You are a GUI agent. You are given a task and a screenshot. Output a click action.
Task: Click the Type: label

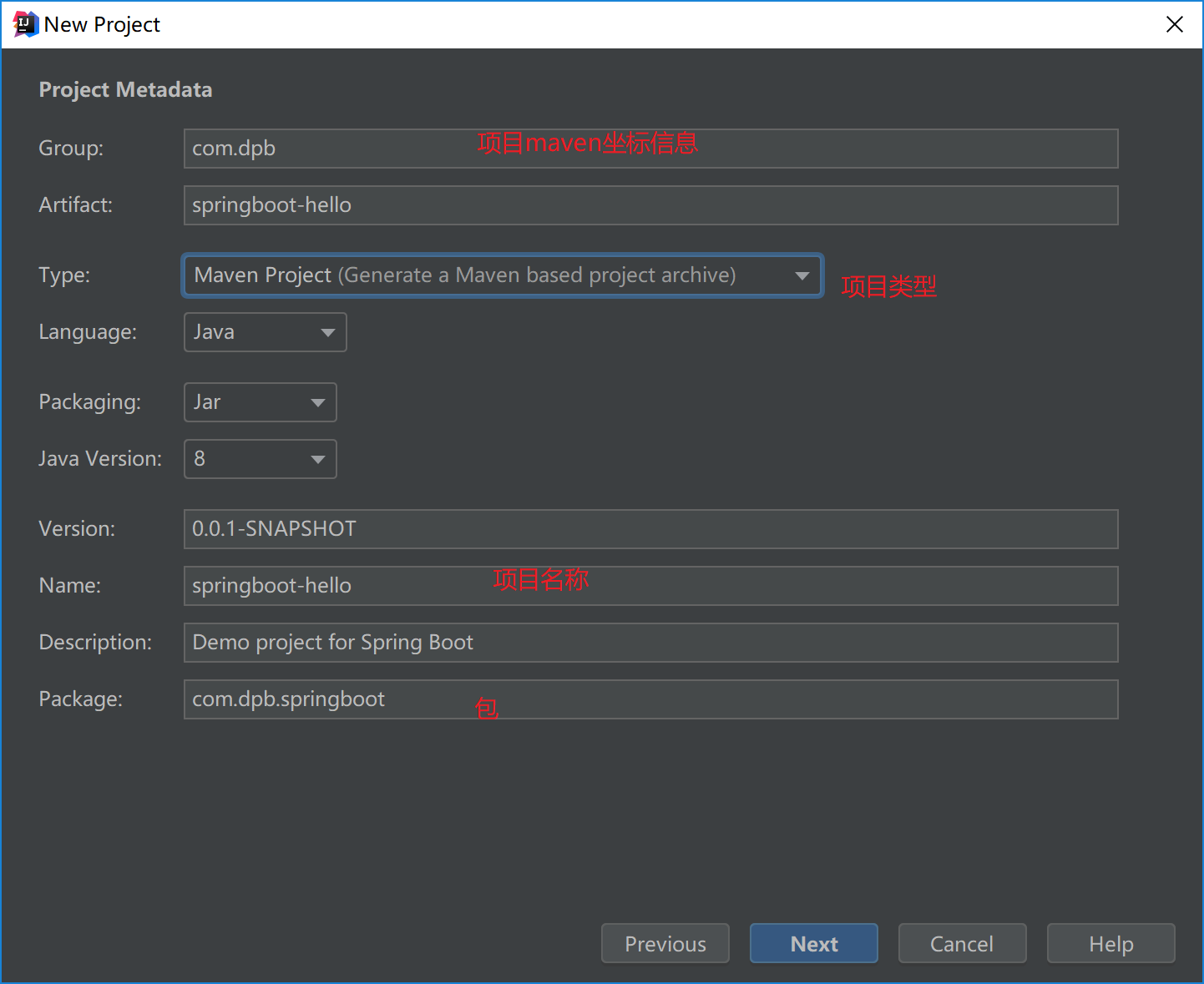pyautogui.click(x=64, y=275)
